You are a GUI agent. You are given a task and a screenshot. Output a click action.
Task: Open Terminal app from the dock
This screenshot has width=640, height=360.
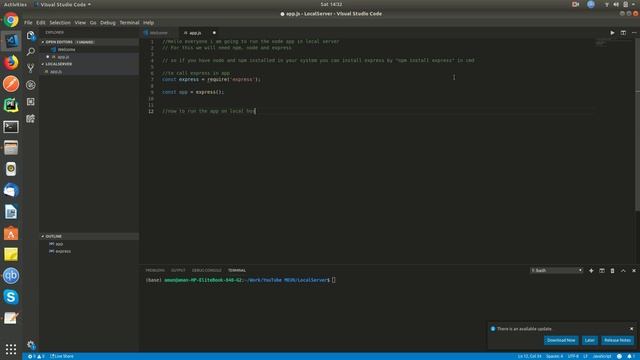tap(11, 127)
